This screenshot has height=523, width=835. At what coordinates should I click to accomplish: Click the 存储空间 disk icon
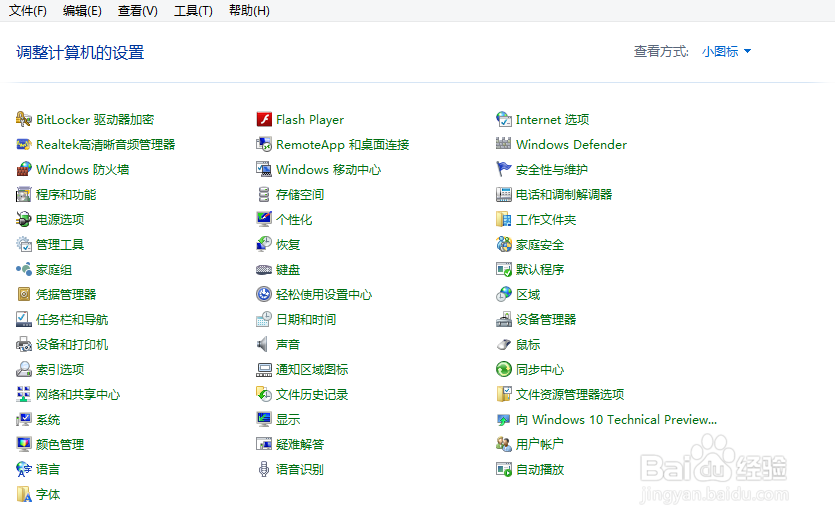coord(264,194)
